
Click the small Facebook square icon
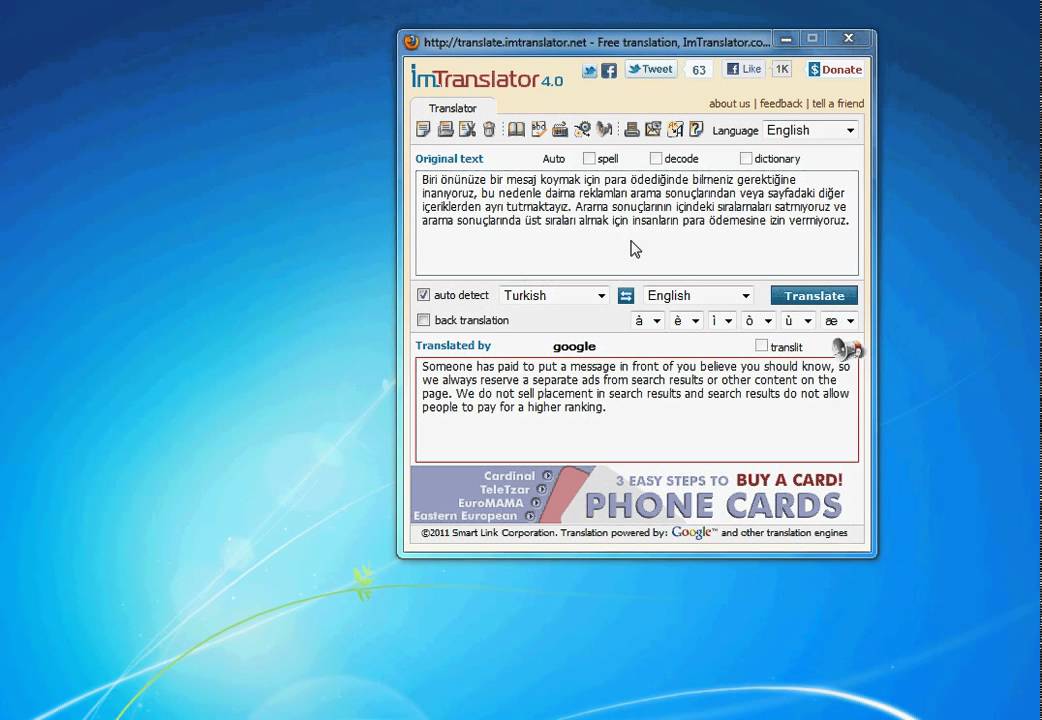pyautogui.click(x=609, y=70)
